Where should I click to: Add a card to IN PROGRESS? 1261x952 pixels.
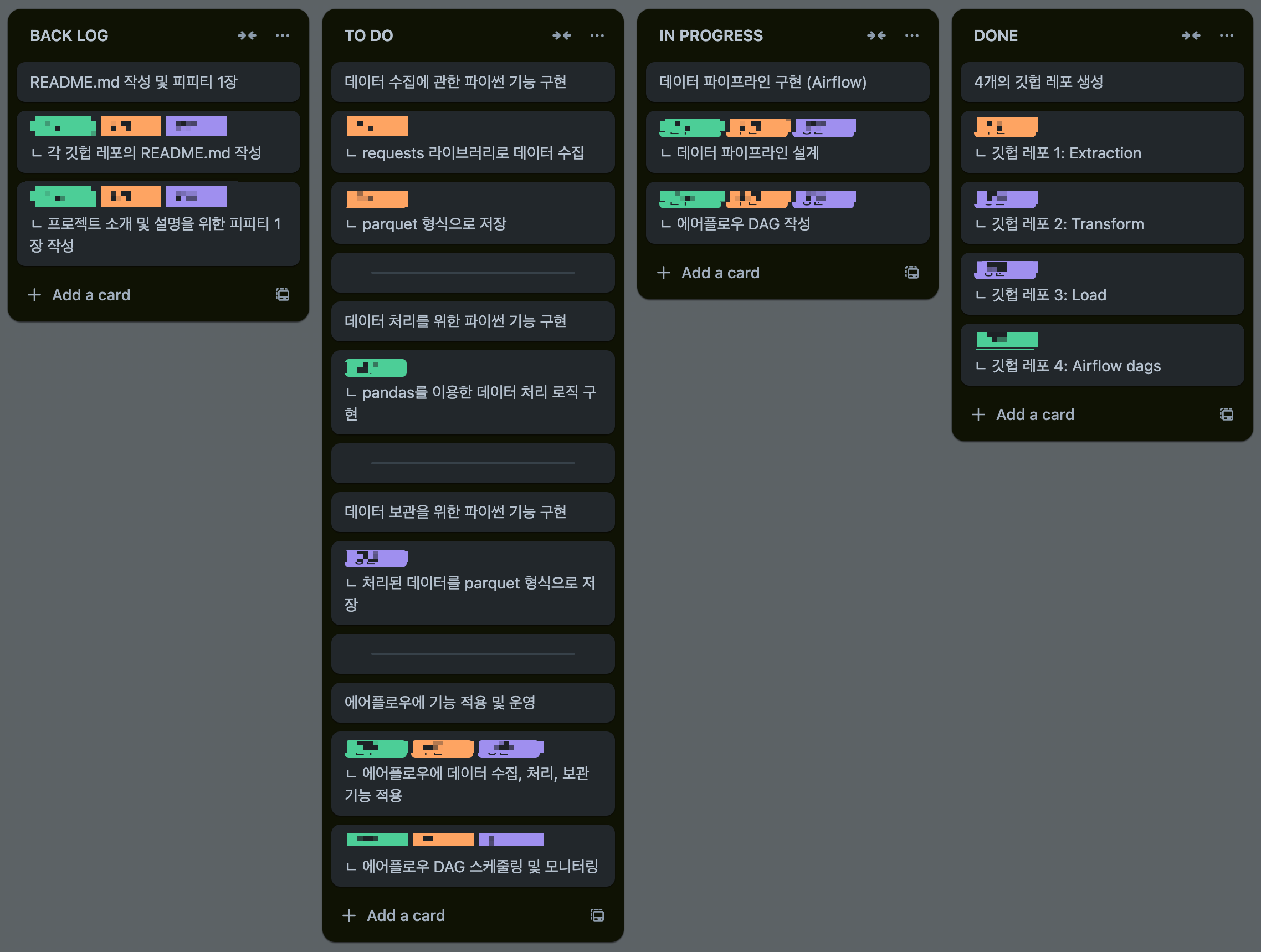click(x=720, y=273)
